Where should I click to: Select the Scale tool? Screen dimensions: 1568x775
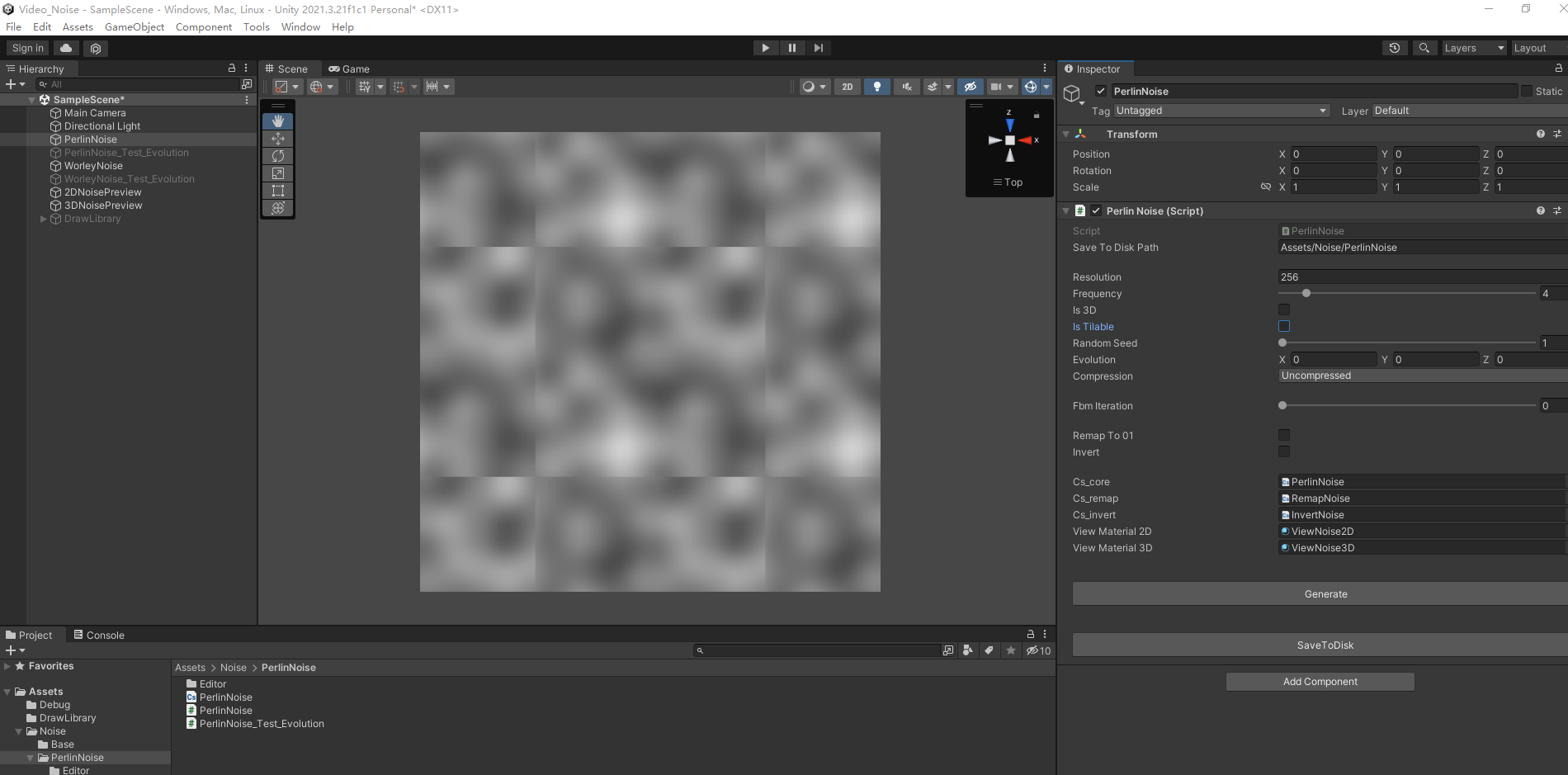tap(278, 172)
